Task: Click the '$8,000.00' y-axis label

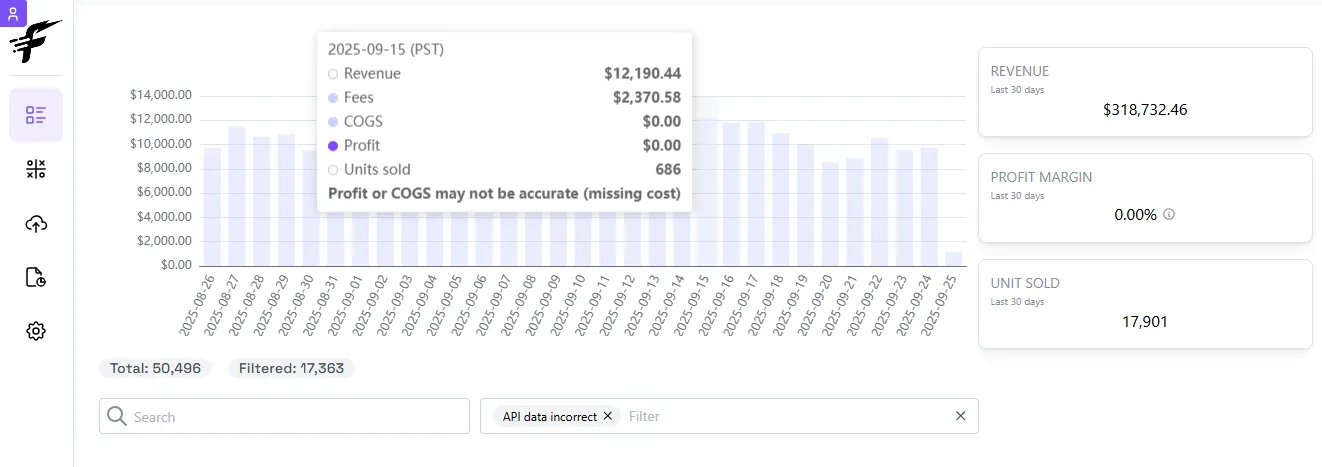Action: click(164, 168)
